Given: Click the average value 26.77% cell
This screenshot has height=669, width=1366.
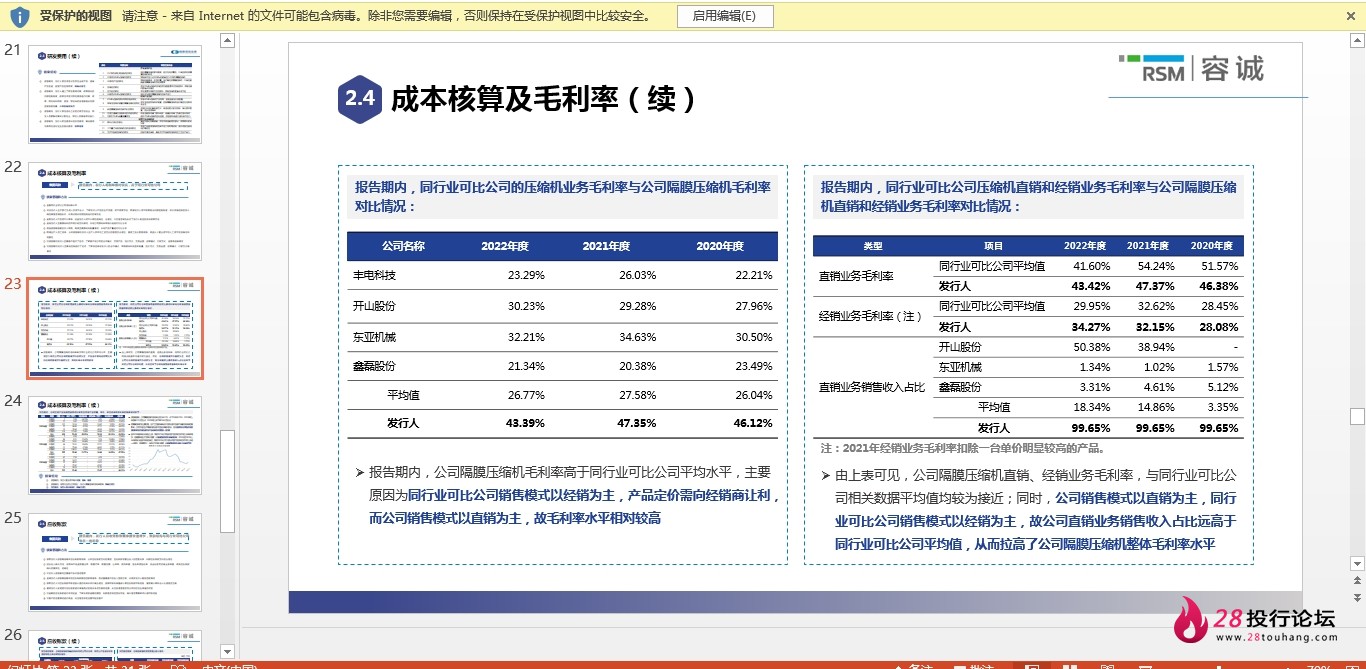Looking at the screenshot, I should [526, 395].
